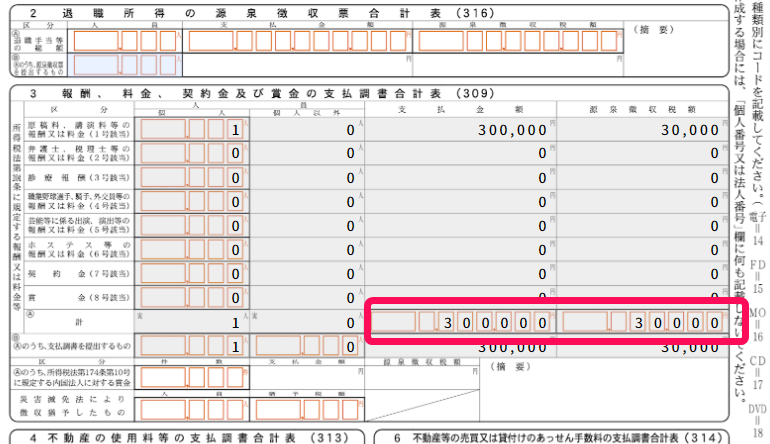Click the 個人以外 field in the 支払調書を提出するもの row
Viewport: 770px width, 444px height.
pos(307,346)
